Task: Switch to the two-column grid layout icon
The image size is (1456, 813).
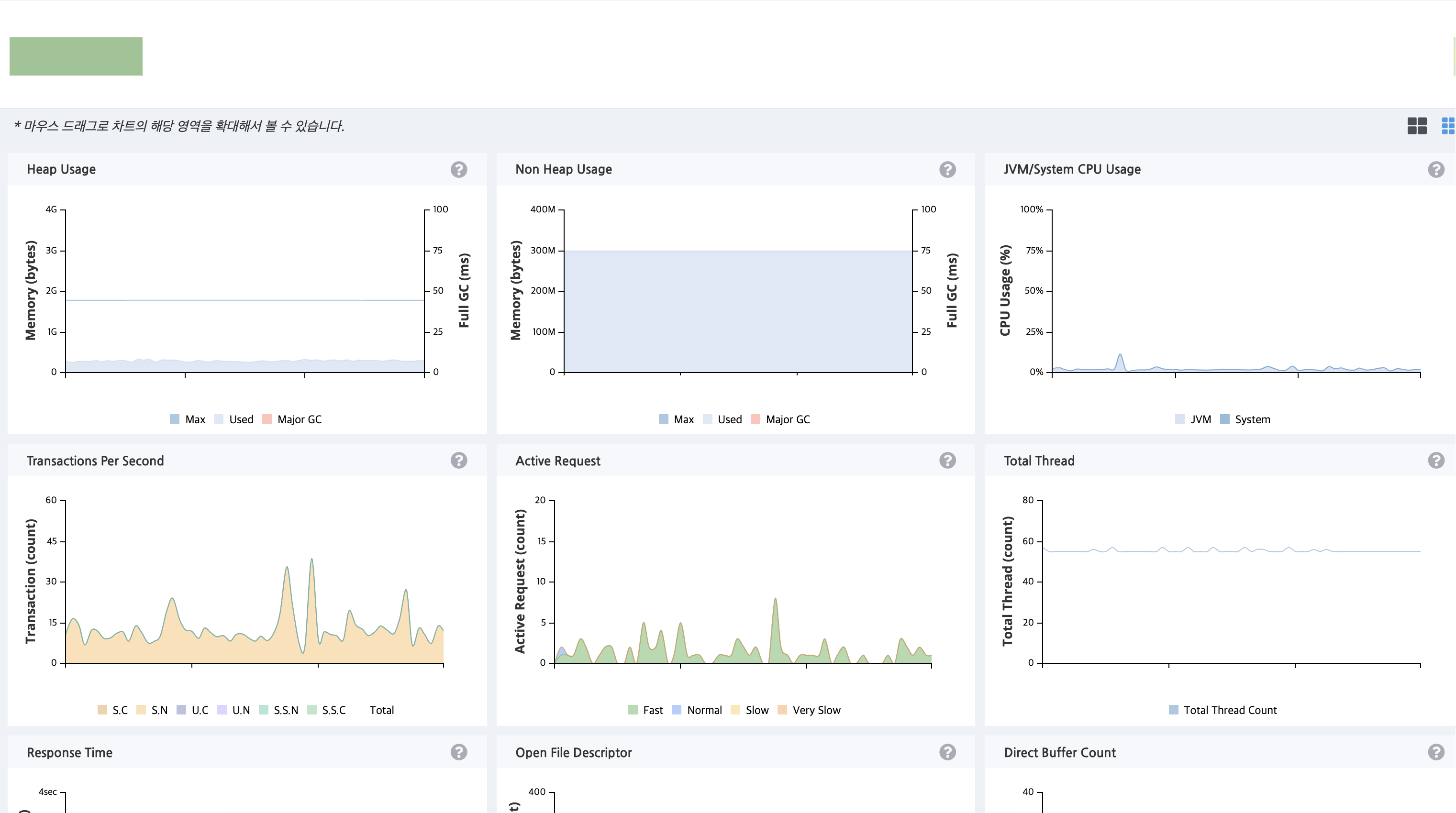Action: tap(1416, 125)
